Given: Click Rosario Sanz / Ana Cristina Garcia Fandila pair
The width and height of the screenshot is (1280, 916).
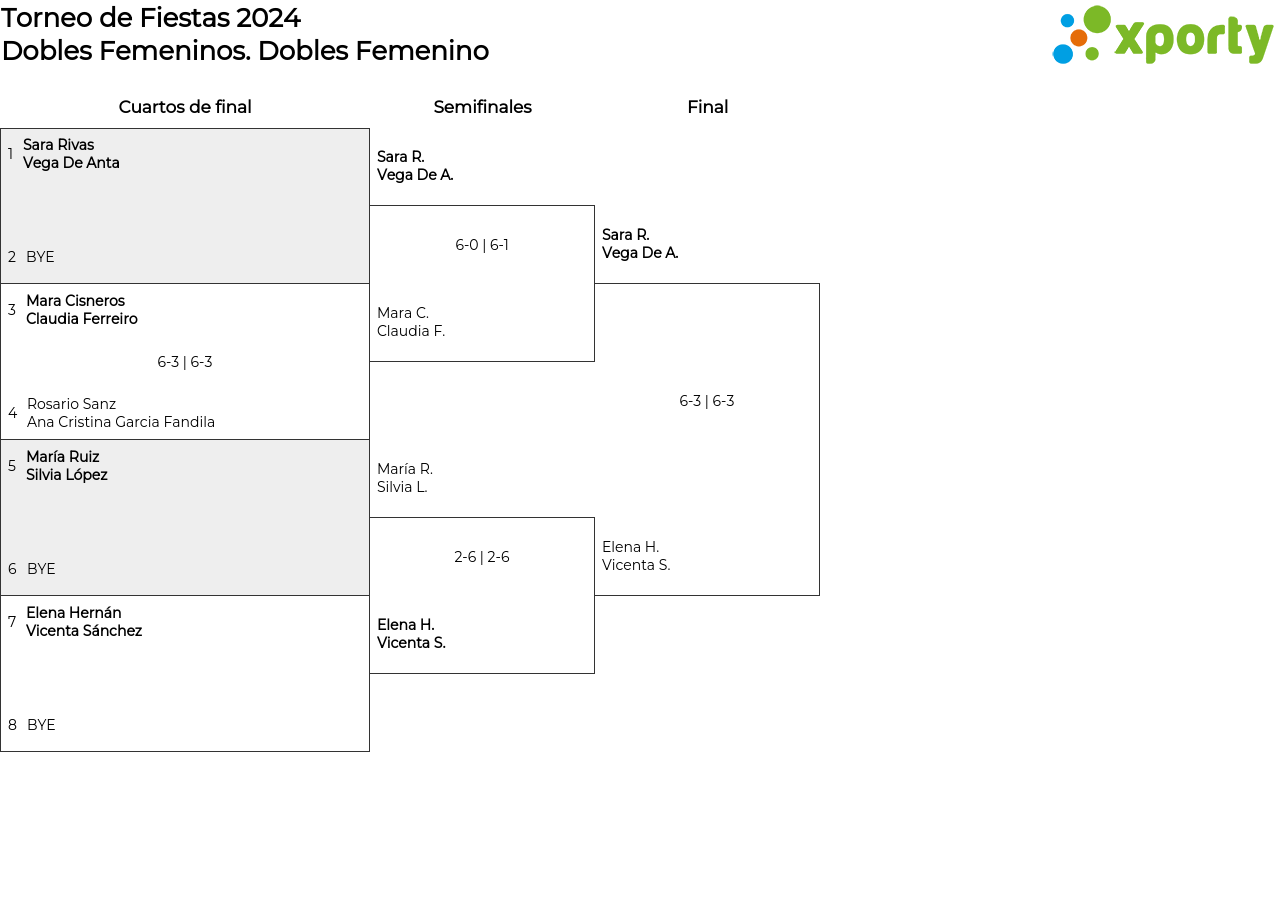Looking at the screenshot, I should [x=120, y=413].
